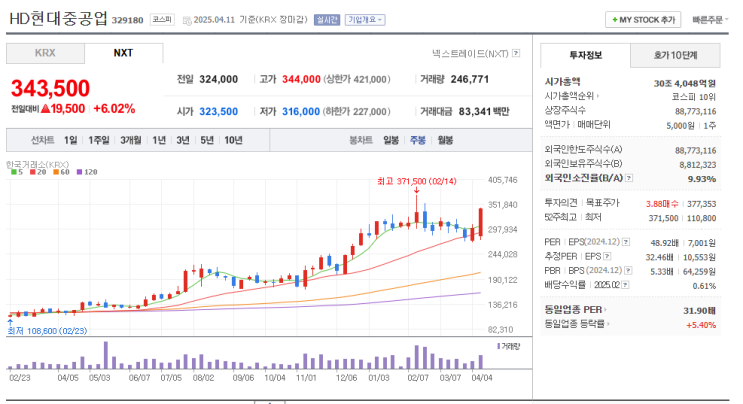Click 최저 108,600 (02/23) chart marker
Image resolution: width=743 pixels, height=404 pixels.
click(x=47, y=331)
